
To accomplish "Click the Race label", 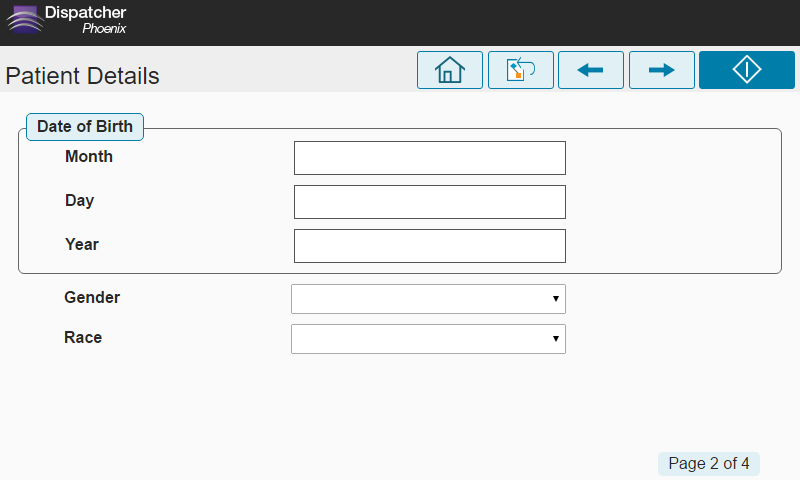I will (x=83, y=337).
